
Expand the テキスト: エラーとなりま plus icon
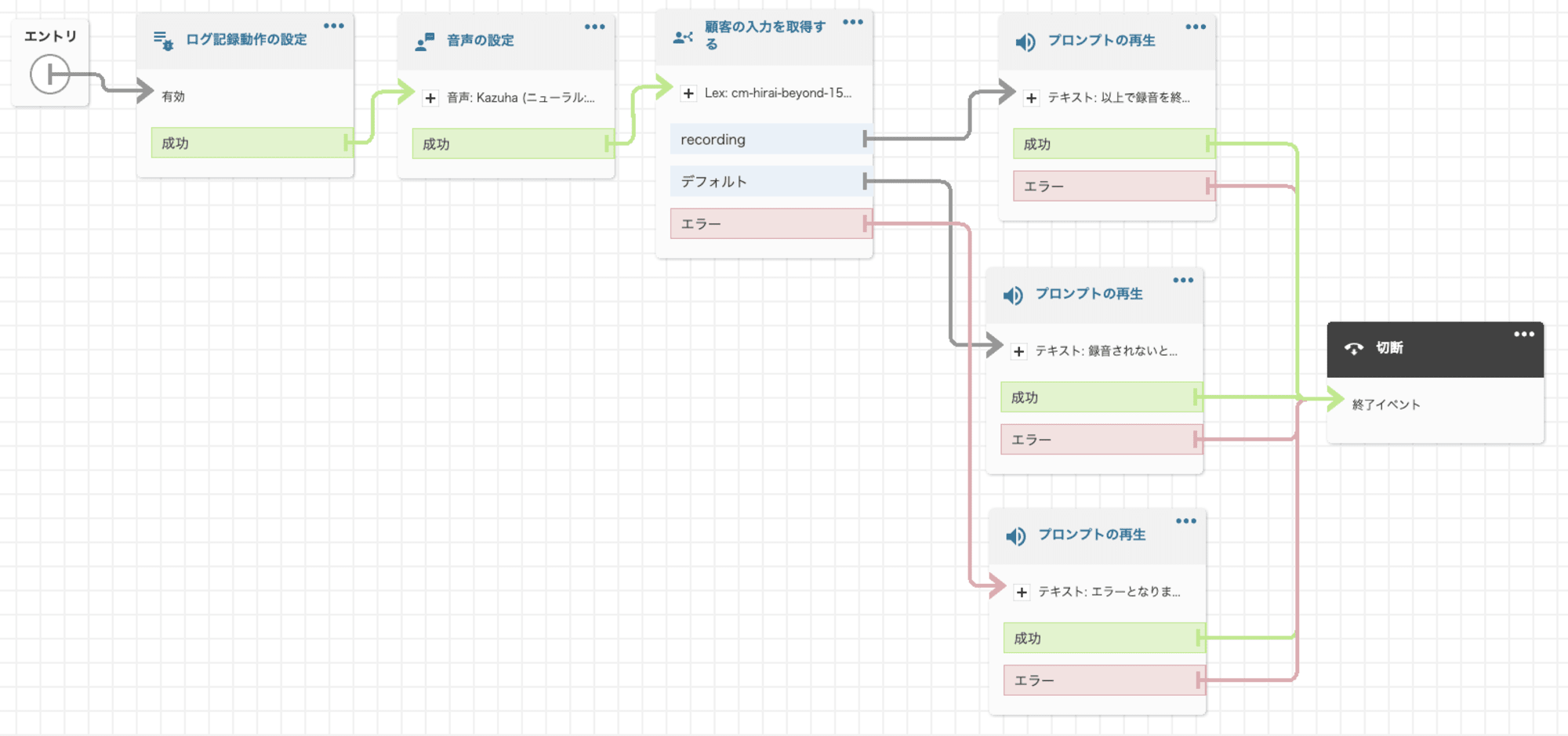pyautogui.click(x=1022, y=592)
